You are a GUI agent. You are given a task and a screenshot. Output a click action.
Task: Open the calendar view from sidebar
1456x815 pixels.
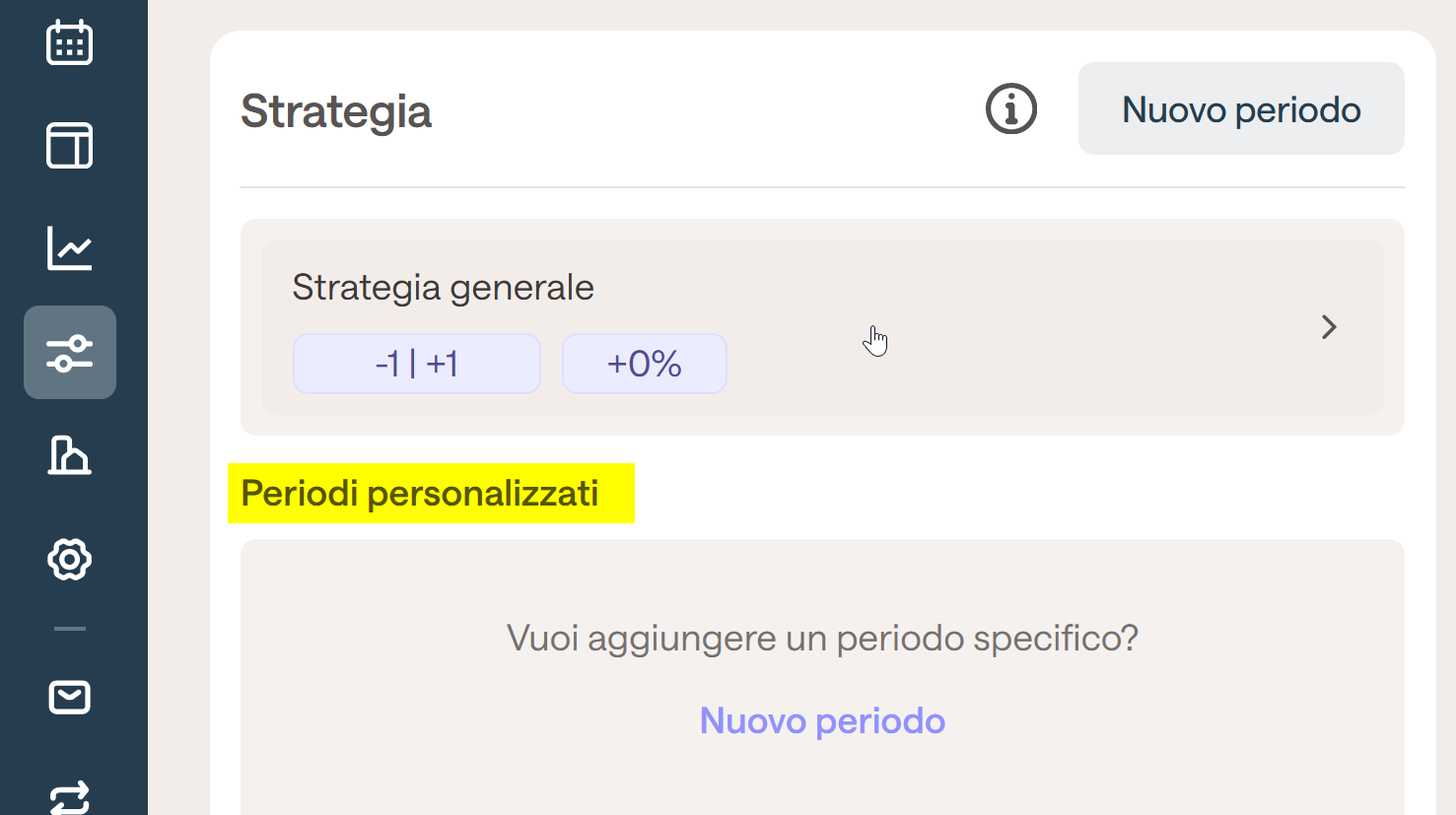coord(70,42)
